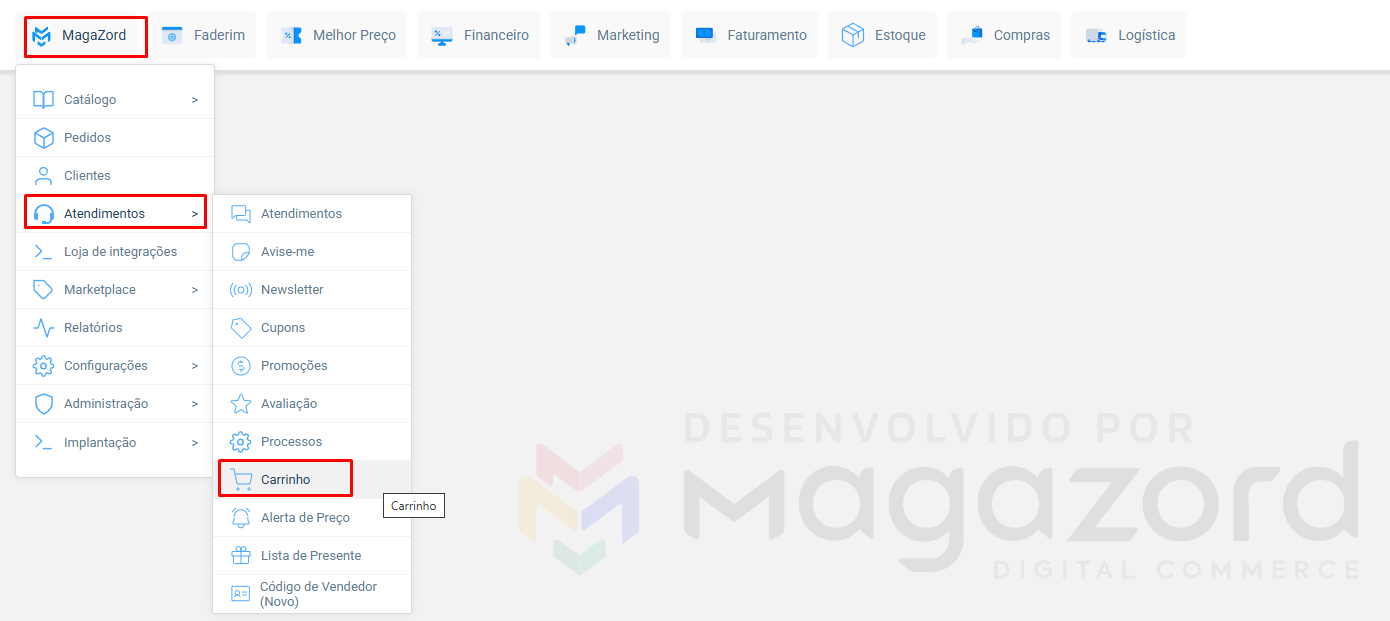Click the Marketplace tag icon
This screenshot has width=1390, height=621.
(43, 290)
